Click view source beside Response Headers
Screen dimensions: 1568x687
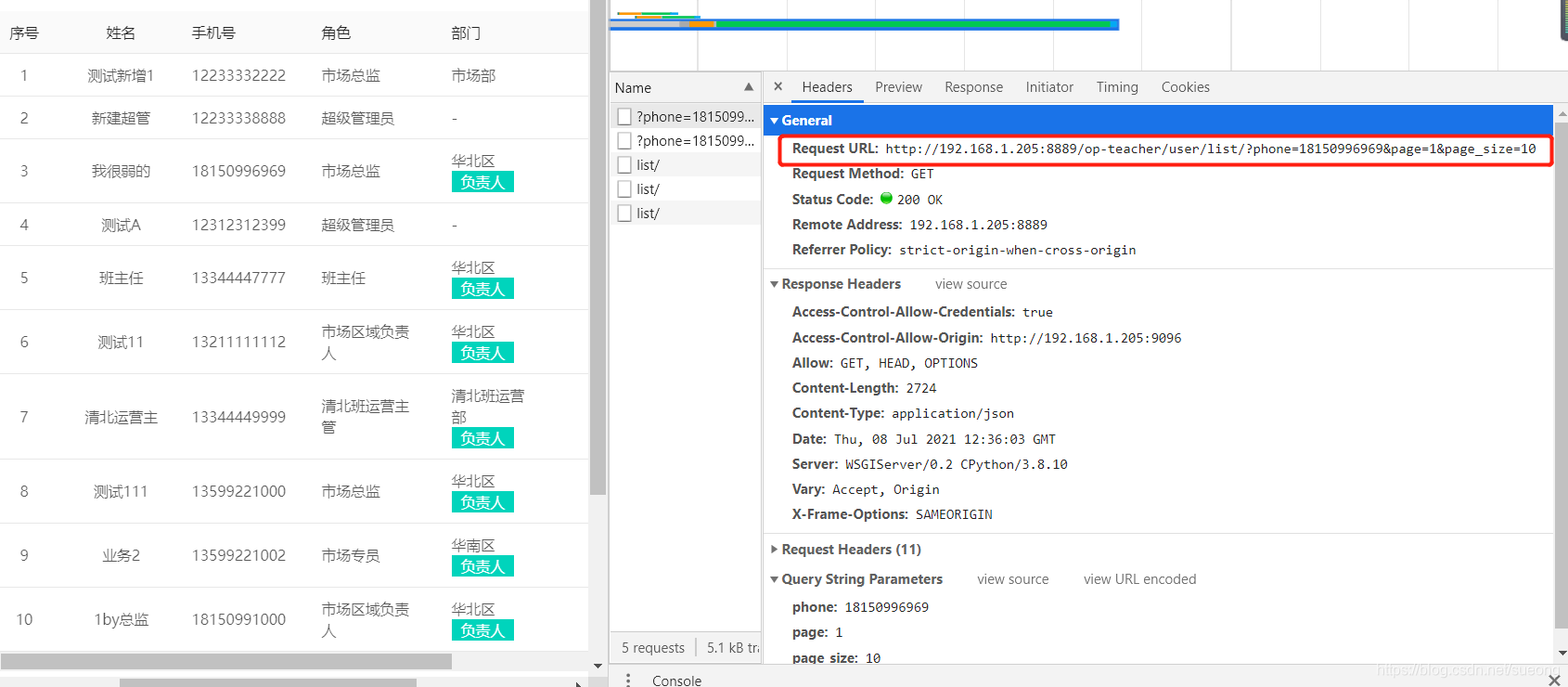[x=970, y=284]
